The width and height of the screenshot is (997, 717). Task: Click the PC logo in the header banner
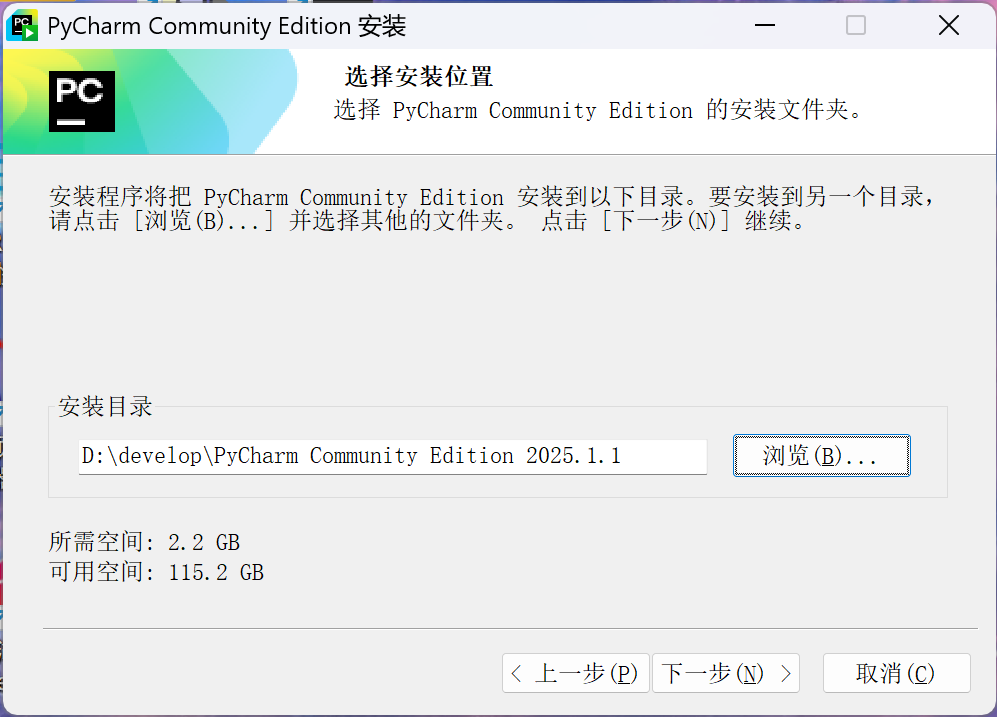pos(82,100)
